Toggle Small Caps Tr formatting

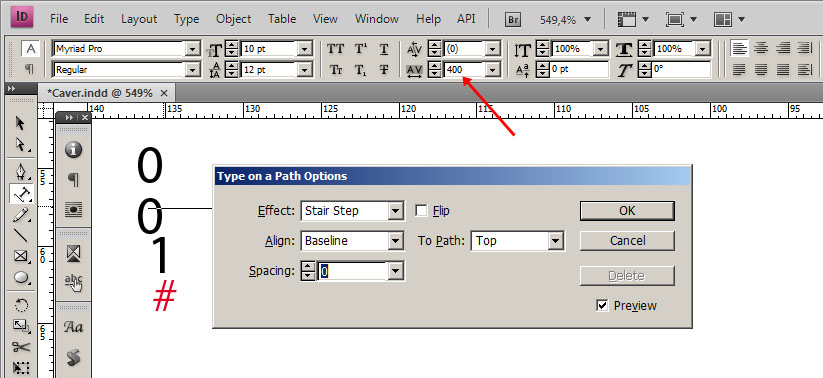336,69
